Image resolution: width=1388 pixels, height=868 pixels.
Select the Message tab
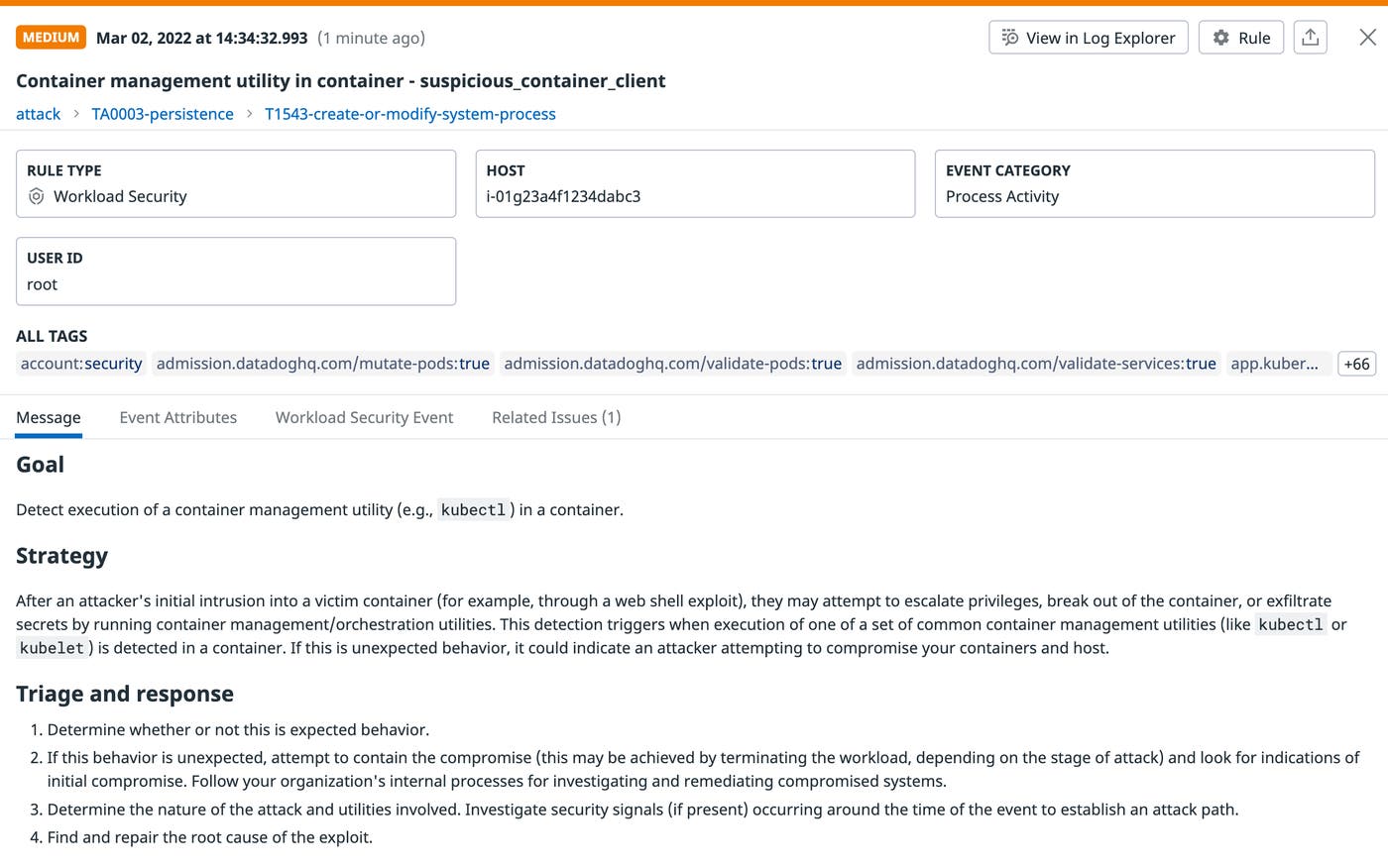[48, 417]
